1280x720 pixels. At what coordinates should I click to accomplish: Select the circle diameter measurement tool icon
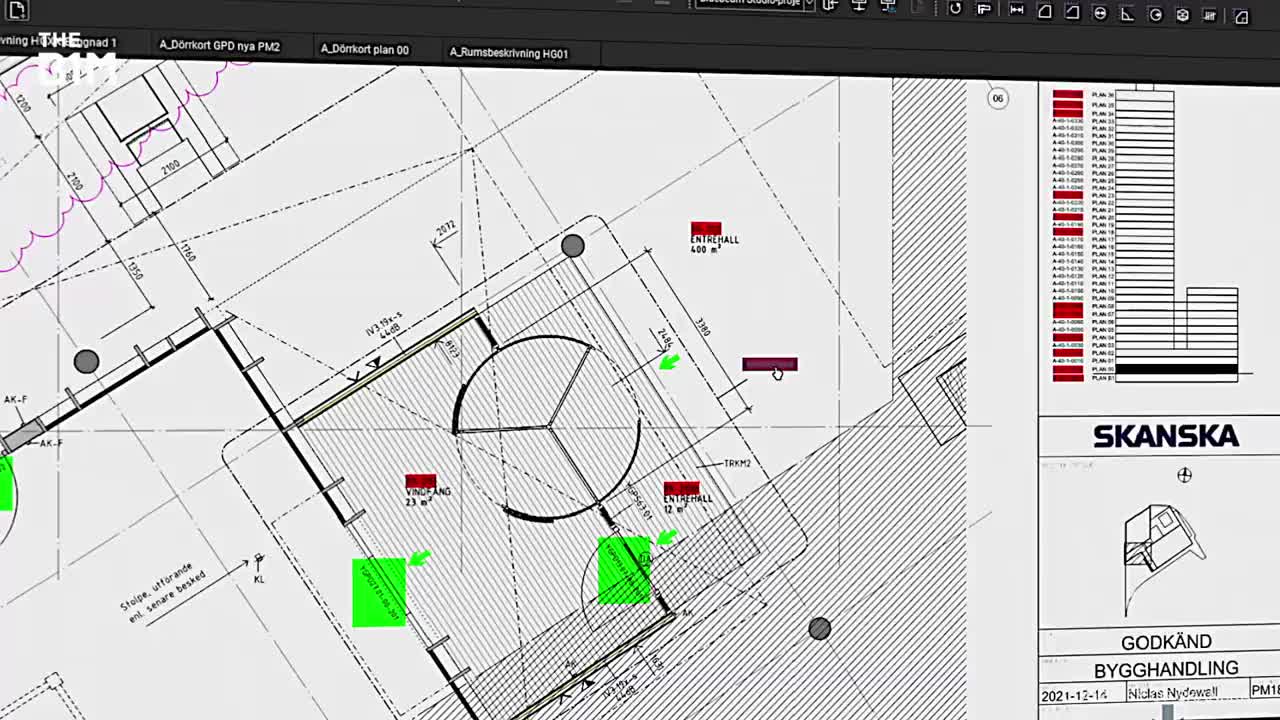pos(1100,13)
